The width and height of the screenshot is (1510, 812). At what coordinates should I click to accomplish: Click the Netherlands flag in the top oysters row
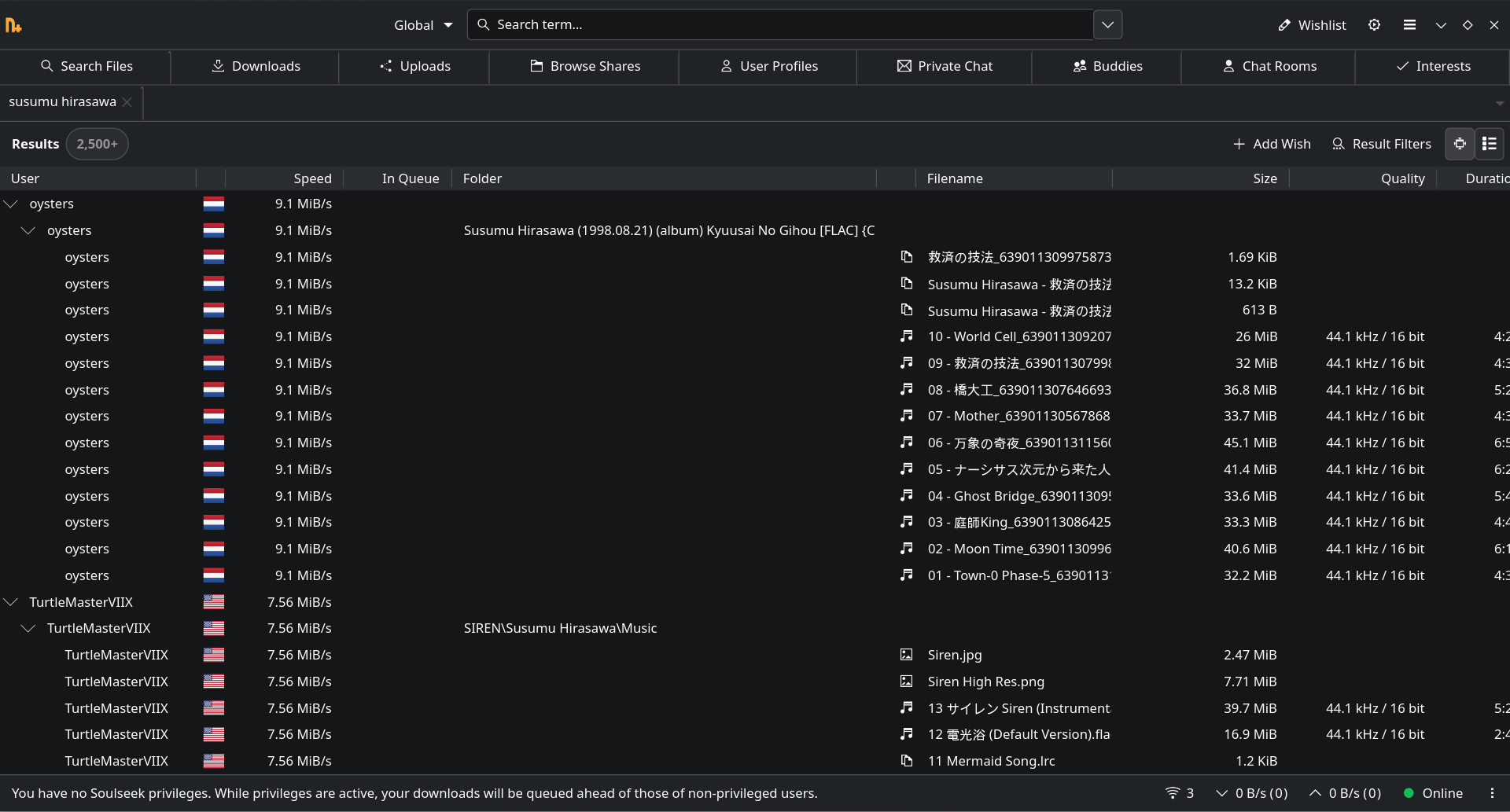[213, 204]
